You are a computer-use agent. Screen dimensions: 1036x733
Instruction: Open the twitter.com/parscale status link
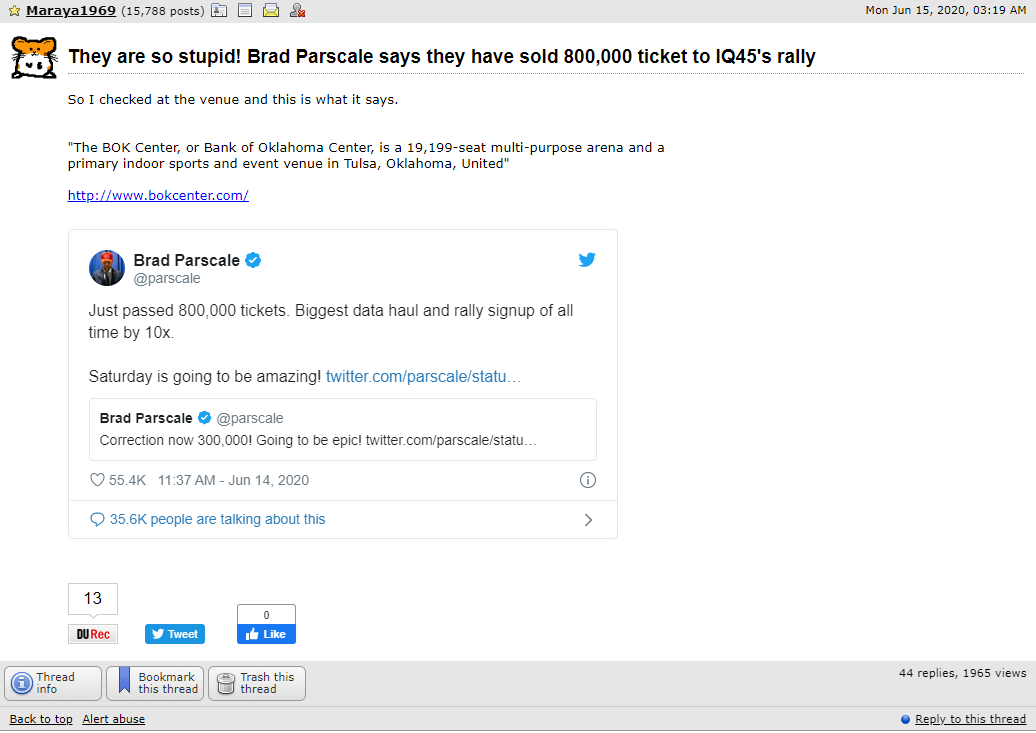[424, 376]
